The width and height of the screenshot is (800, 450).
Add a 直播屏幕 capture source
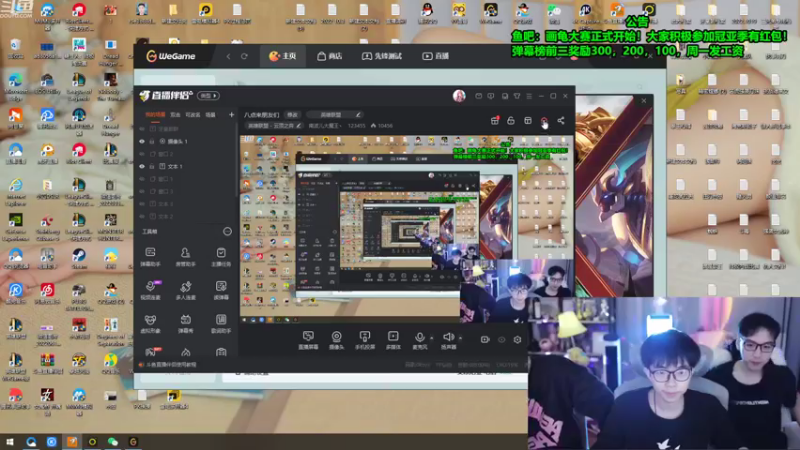click(308, 340)
